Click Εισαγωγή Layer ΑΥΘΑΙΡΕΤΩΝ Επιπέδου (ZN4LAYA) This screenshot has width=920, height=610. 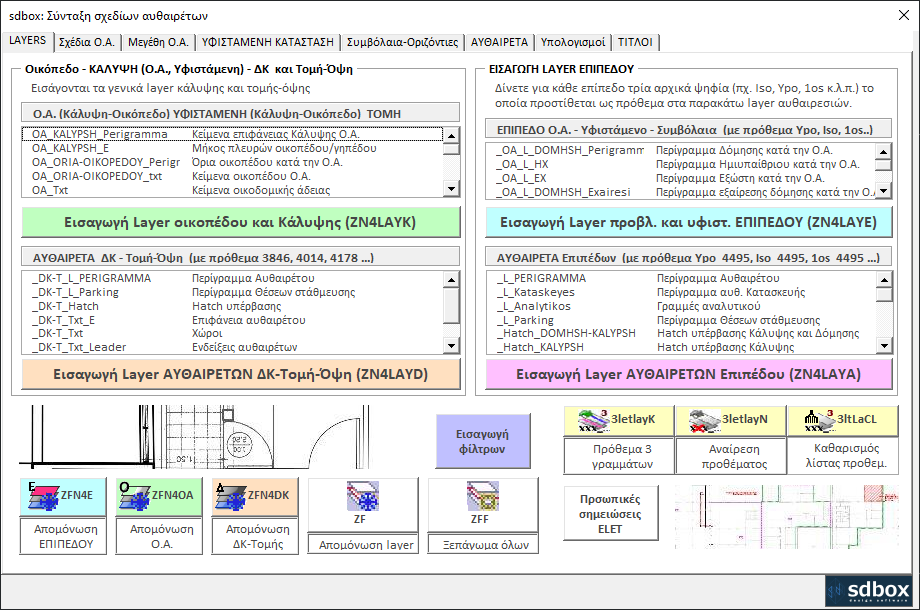(x=688, y=374)
